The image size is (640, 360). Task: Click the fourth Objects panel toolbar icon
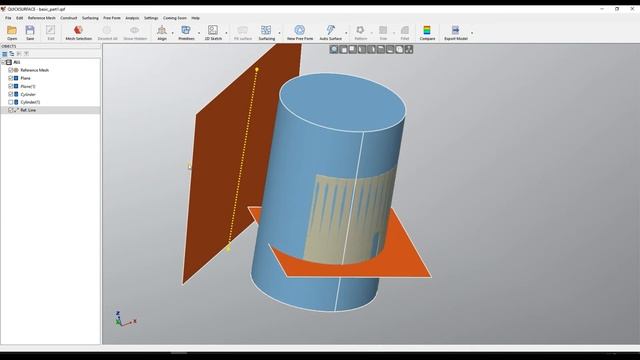(x=27, y=54)
